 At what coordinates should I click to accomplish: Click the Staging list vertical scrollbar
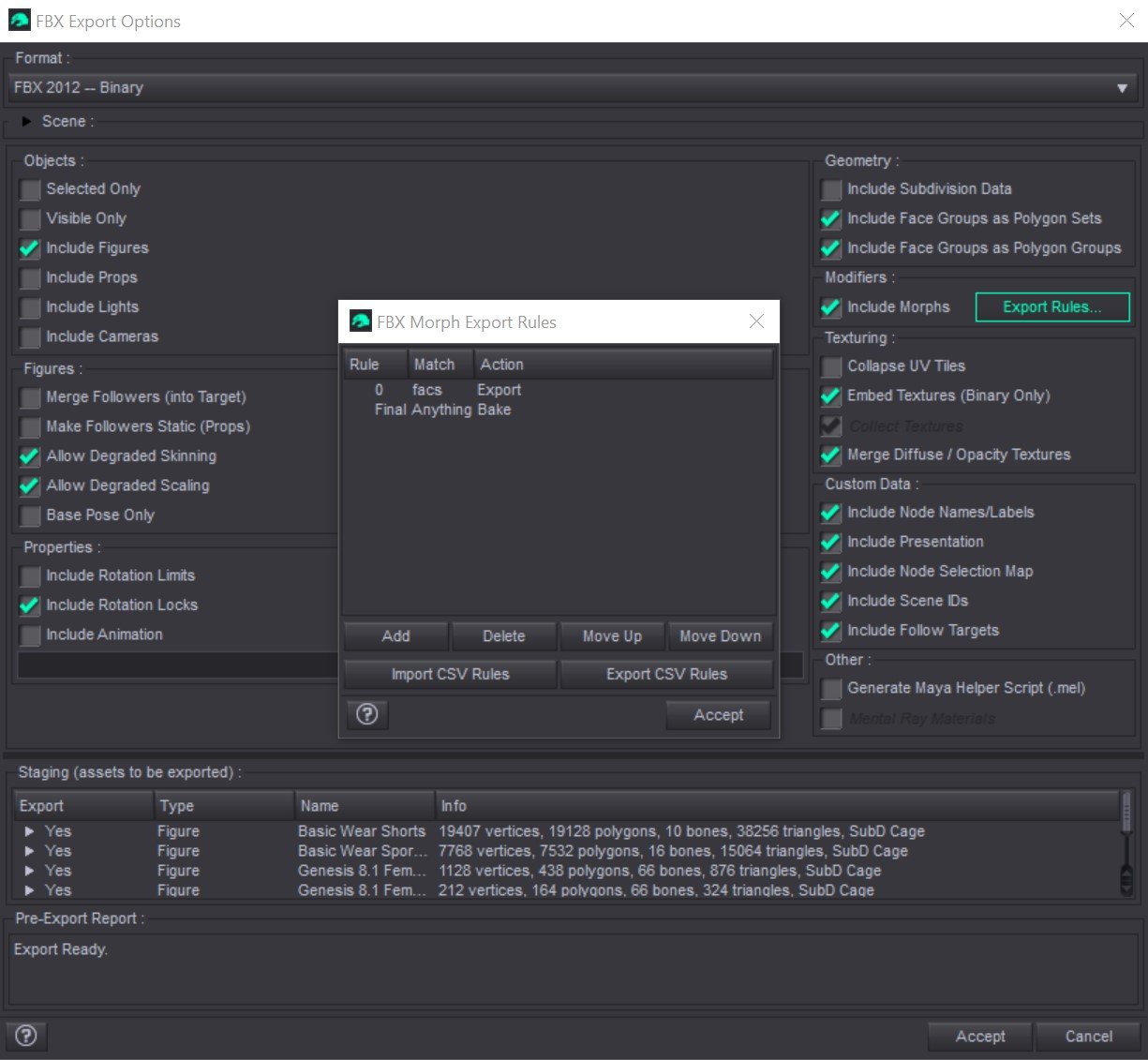1127,845
